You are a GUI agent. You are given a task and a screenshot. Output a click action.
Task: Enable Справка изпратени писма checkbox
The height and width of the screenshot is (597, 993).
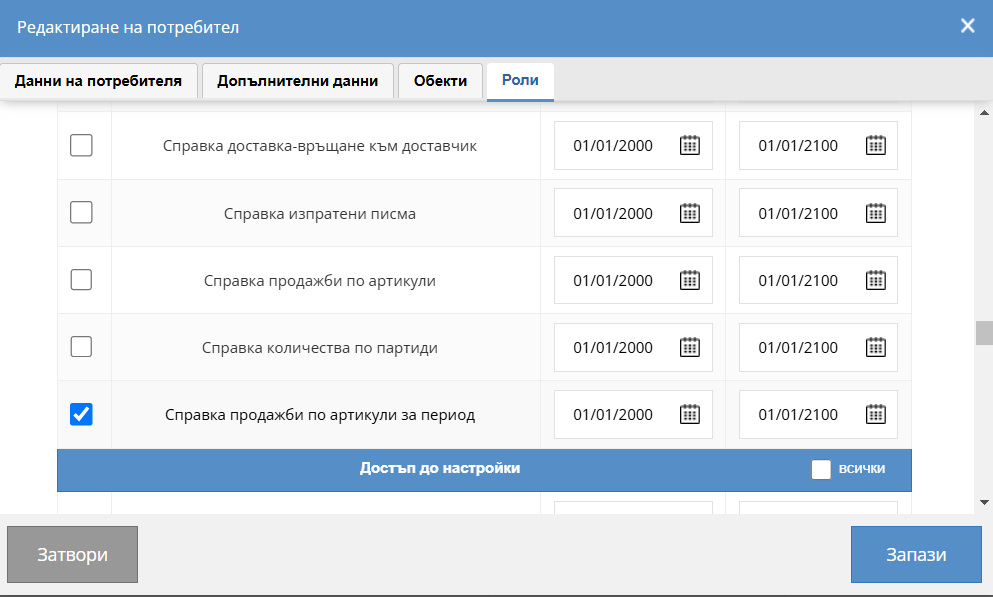pyautogui.click(x=81, y=213)
